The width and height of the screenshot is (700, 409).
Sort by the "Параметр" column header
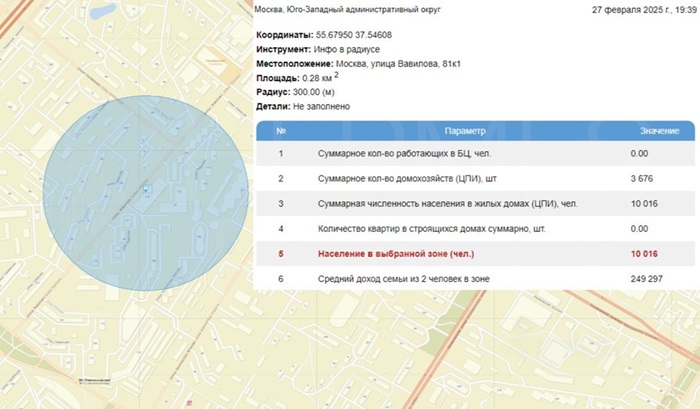(x=465, y=131)
